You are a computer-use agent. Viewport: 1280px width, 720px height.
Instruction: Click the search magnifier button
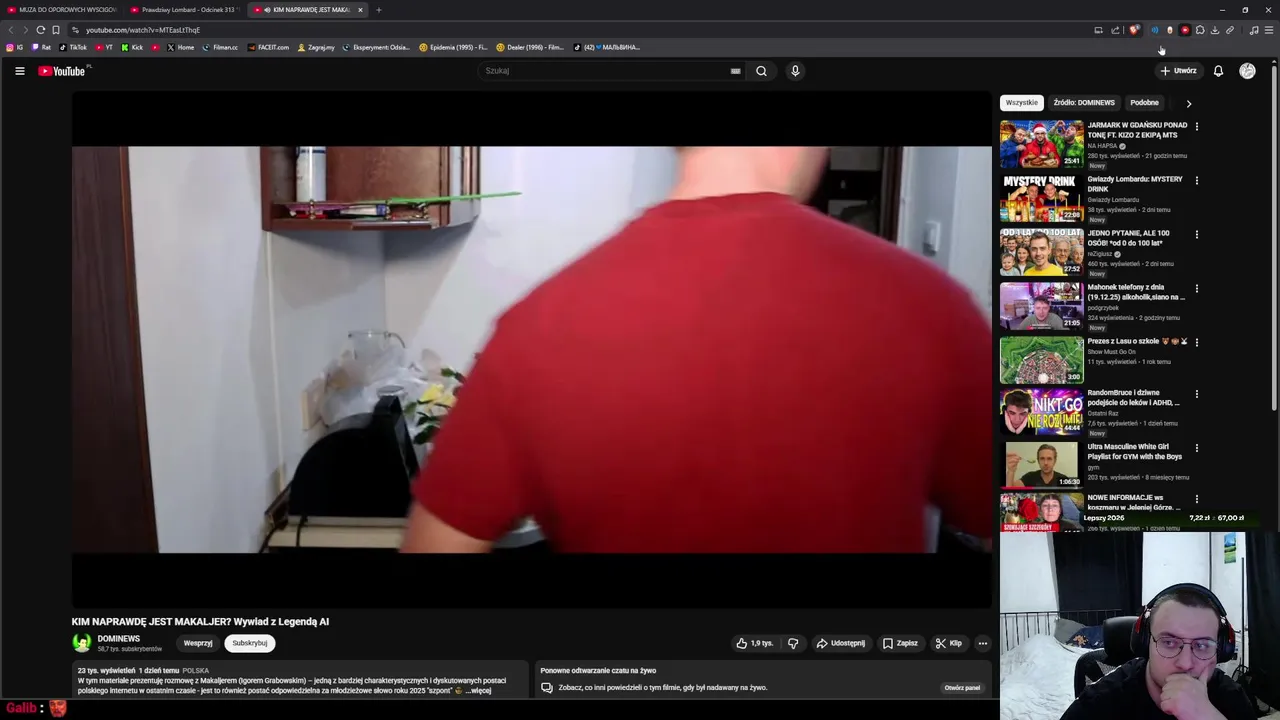pyautogui.click(x=761, y=71)
